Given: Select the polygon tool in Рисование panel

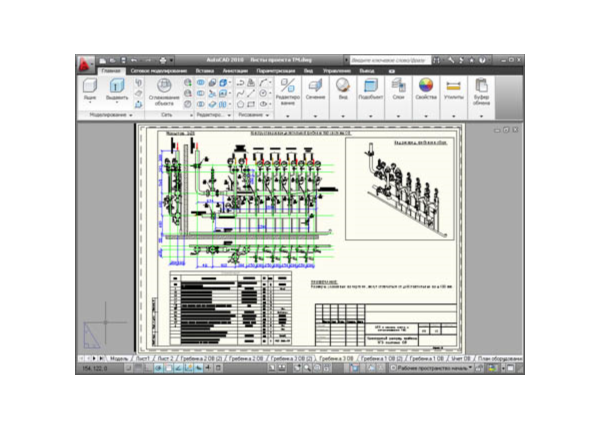Looking at the screenshot, I should [x=240, y=104].
